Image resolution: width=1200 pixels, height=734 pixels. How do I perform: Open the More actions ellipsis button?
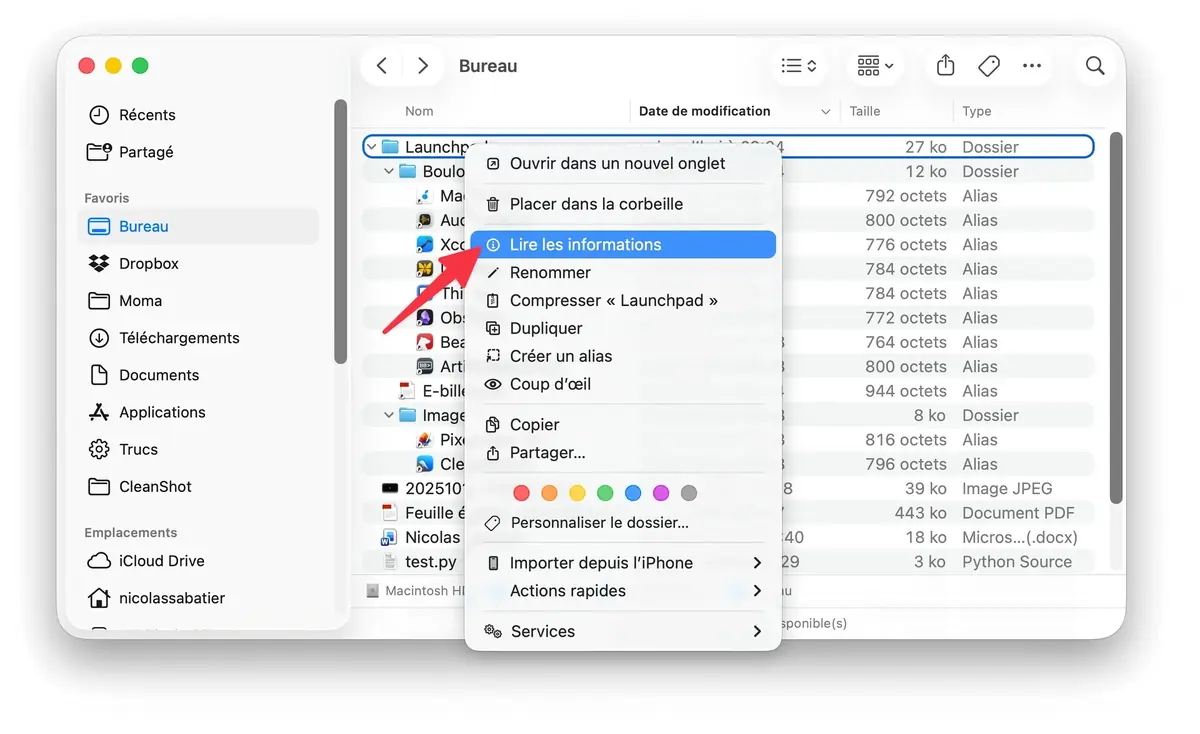(x=1032, y=66)
